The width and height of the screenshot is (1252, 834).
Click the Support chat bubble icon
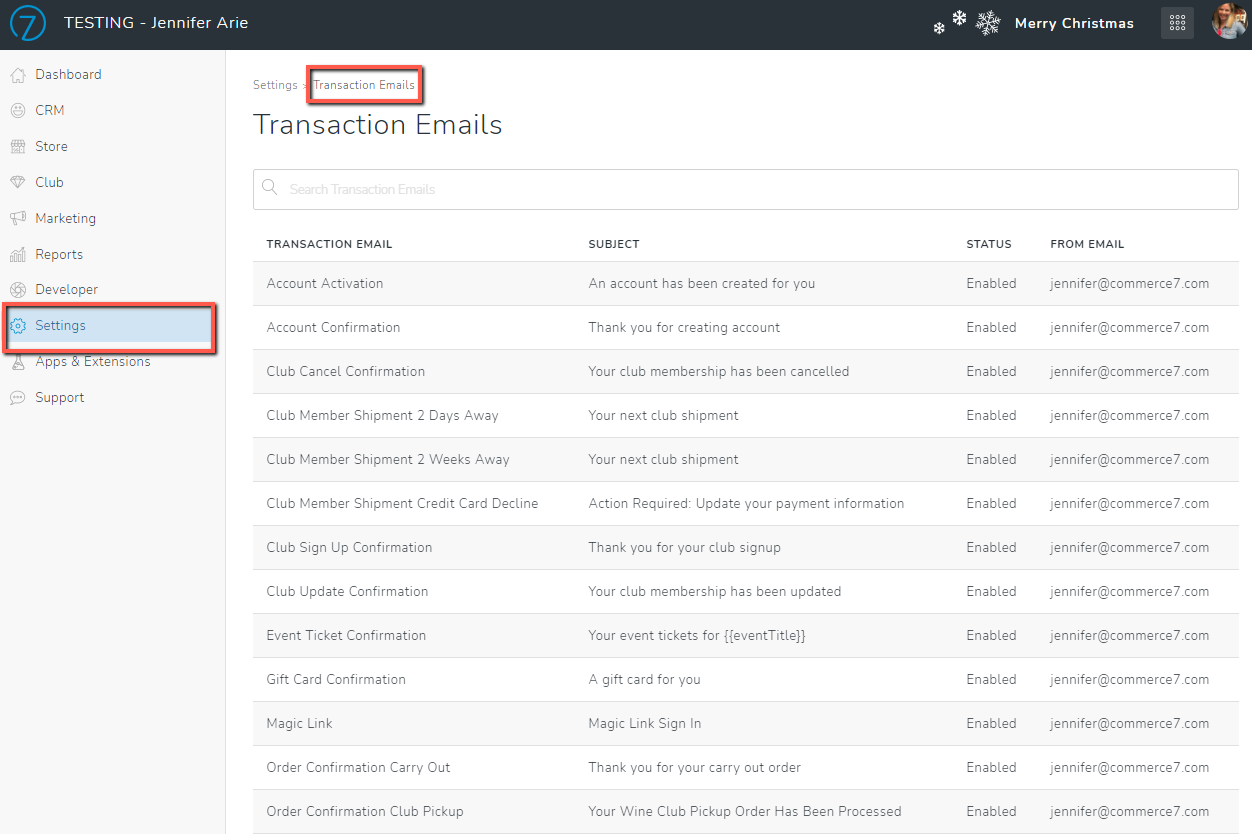coord(17,397)
